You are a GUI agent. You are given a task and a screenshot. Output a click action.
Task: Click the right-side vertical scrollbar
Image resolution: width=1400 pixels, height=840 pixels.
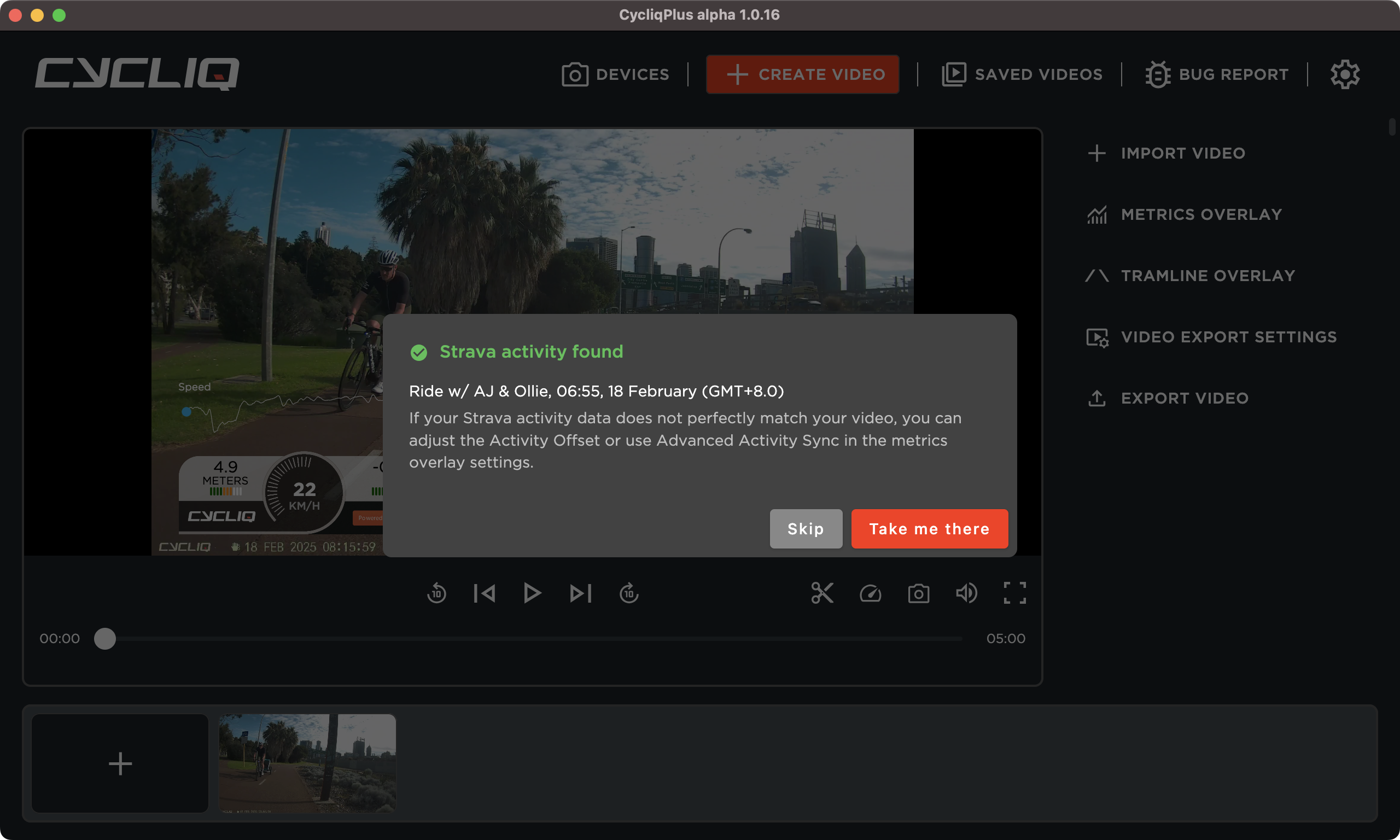[1392, 126]
